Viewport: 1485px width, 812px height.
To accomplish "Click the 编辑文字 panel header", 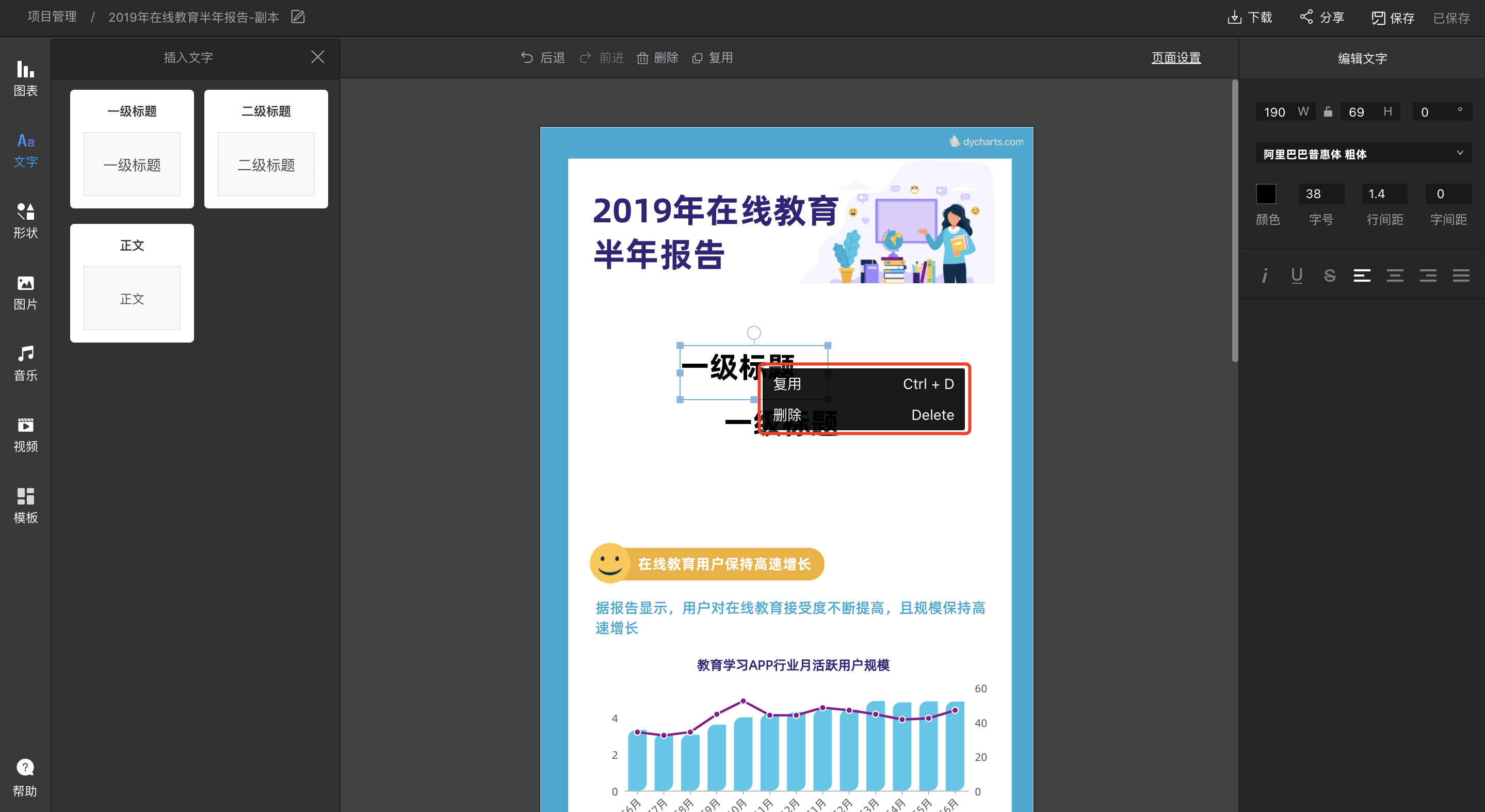I will tap(1362, 58).
